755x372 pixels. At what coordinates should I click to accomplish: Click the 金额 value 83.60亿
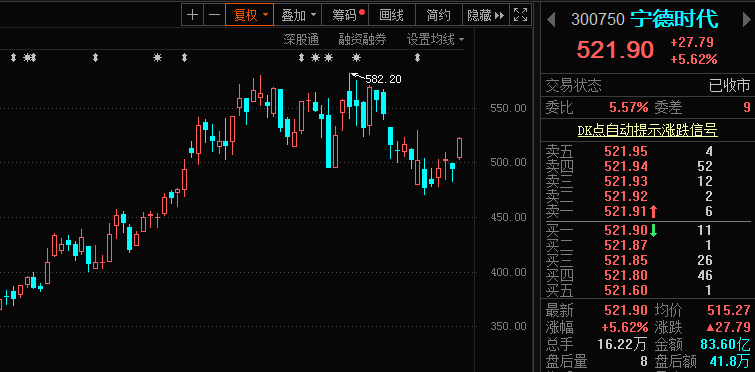[725, 344]
